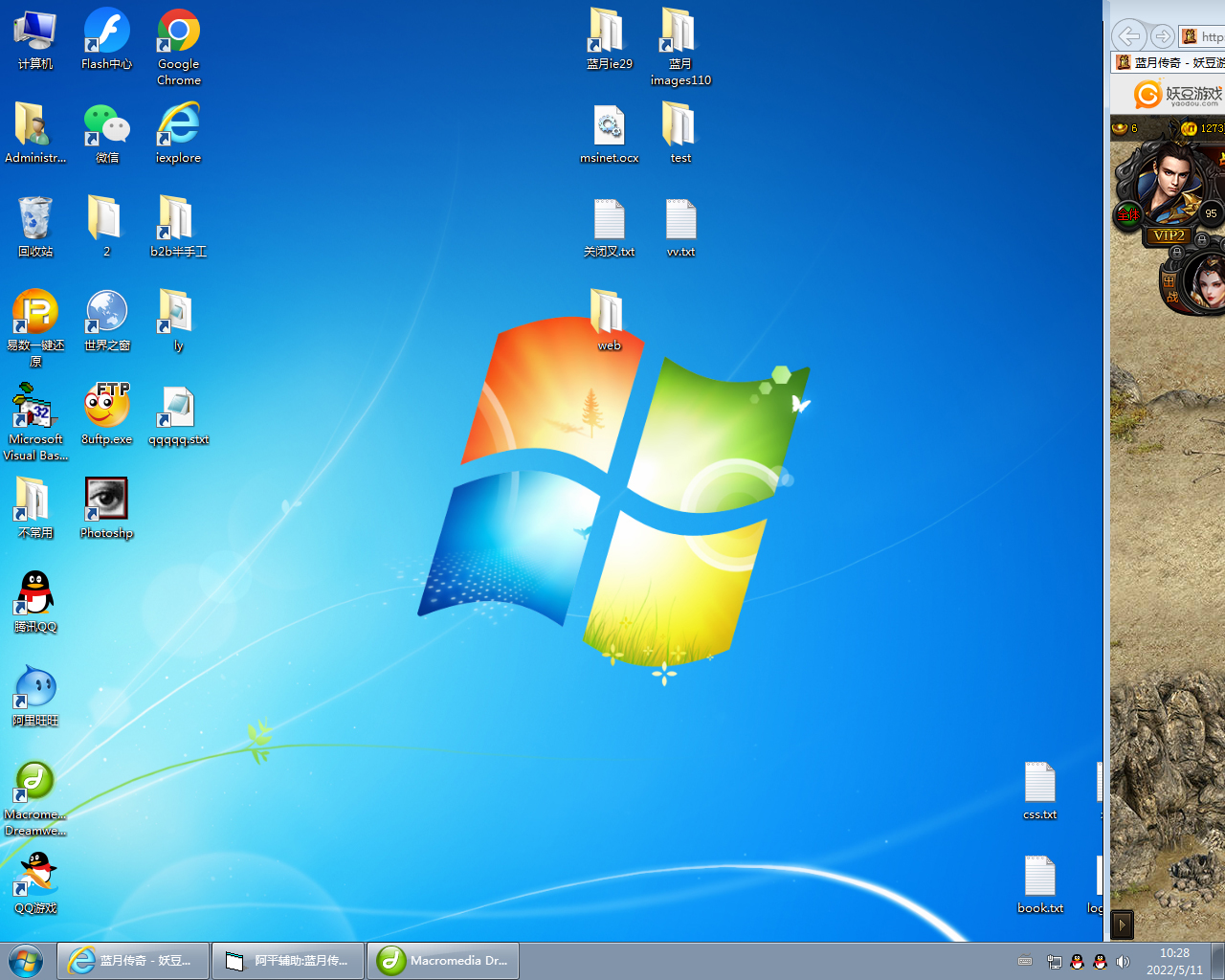The image size is (1225, 980).
Task: Focus the browser address bar
Action: 1202,36
